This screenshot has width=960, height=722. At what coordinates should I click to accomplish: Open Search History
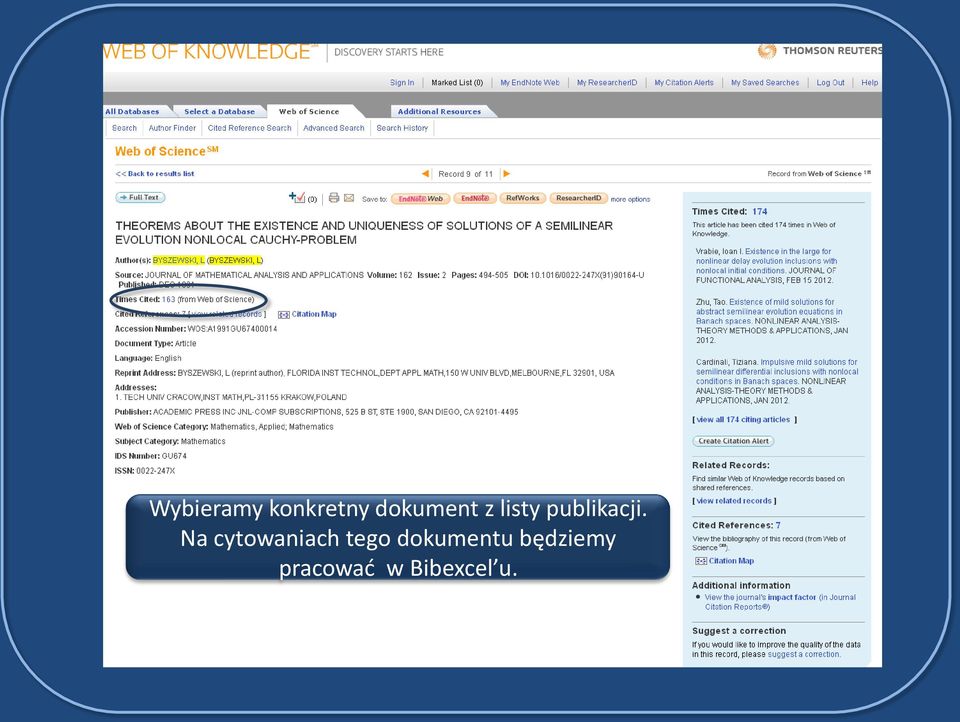[x=402, y=128]
